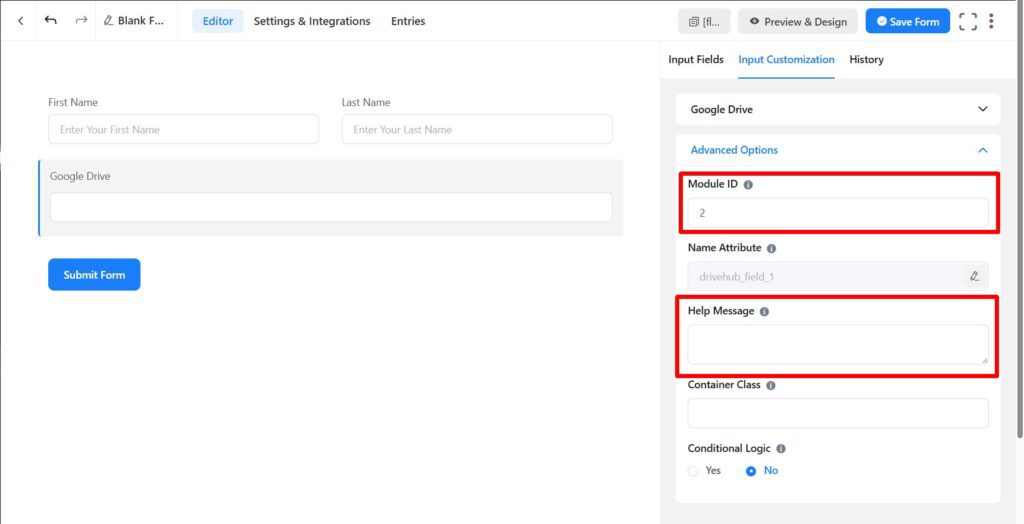The image size is (1024, 524).
Task: Copy the form shortcode button
Action: tap(704, 22)
